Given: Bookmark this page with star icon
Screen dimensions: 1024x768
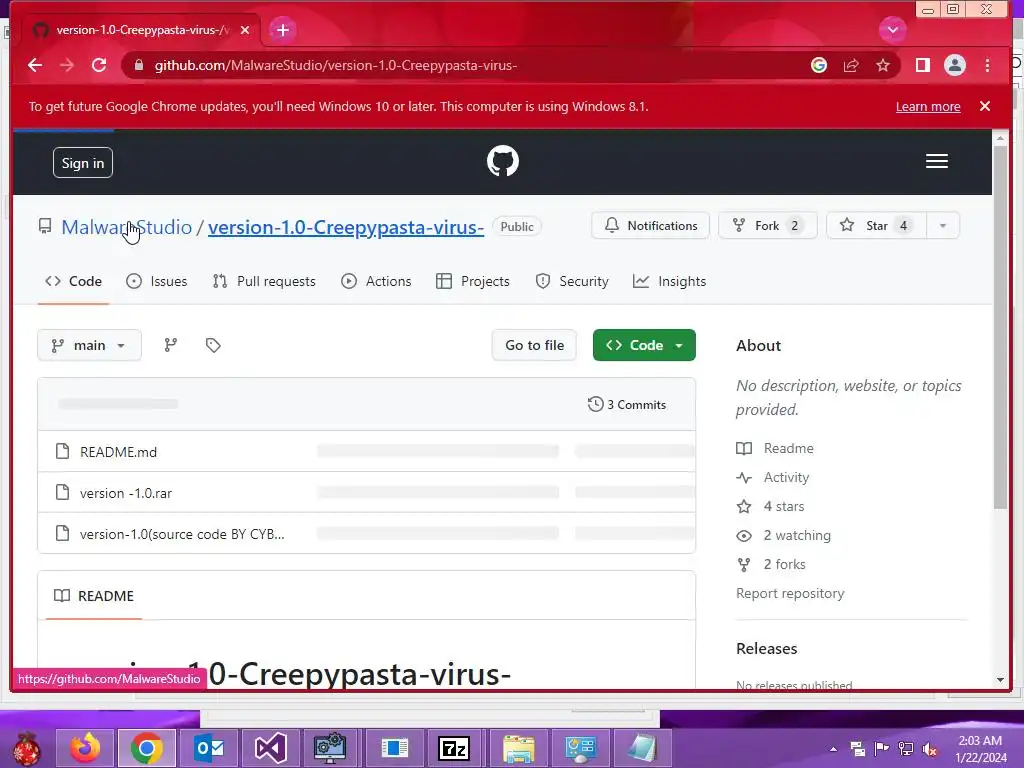Looking at the screenshot, I should (x=883, y=65).
